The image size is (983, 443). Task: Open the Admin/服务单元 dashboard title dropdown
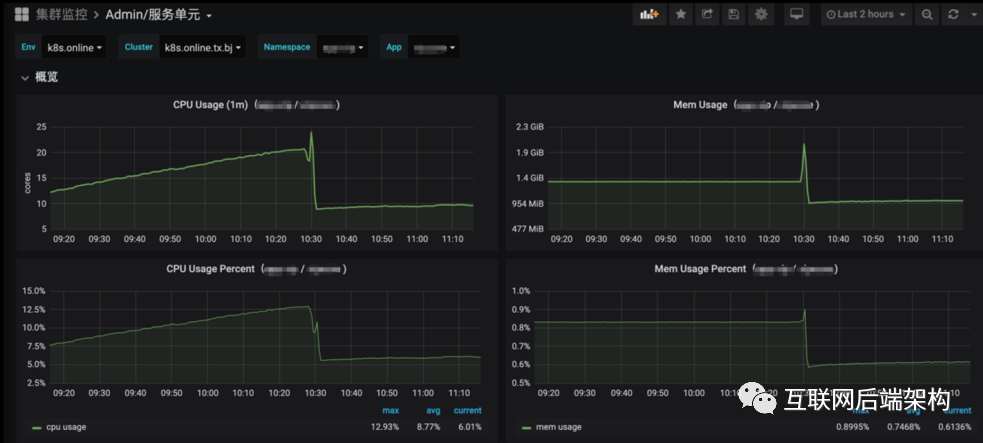coord(159,14)
